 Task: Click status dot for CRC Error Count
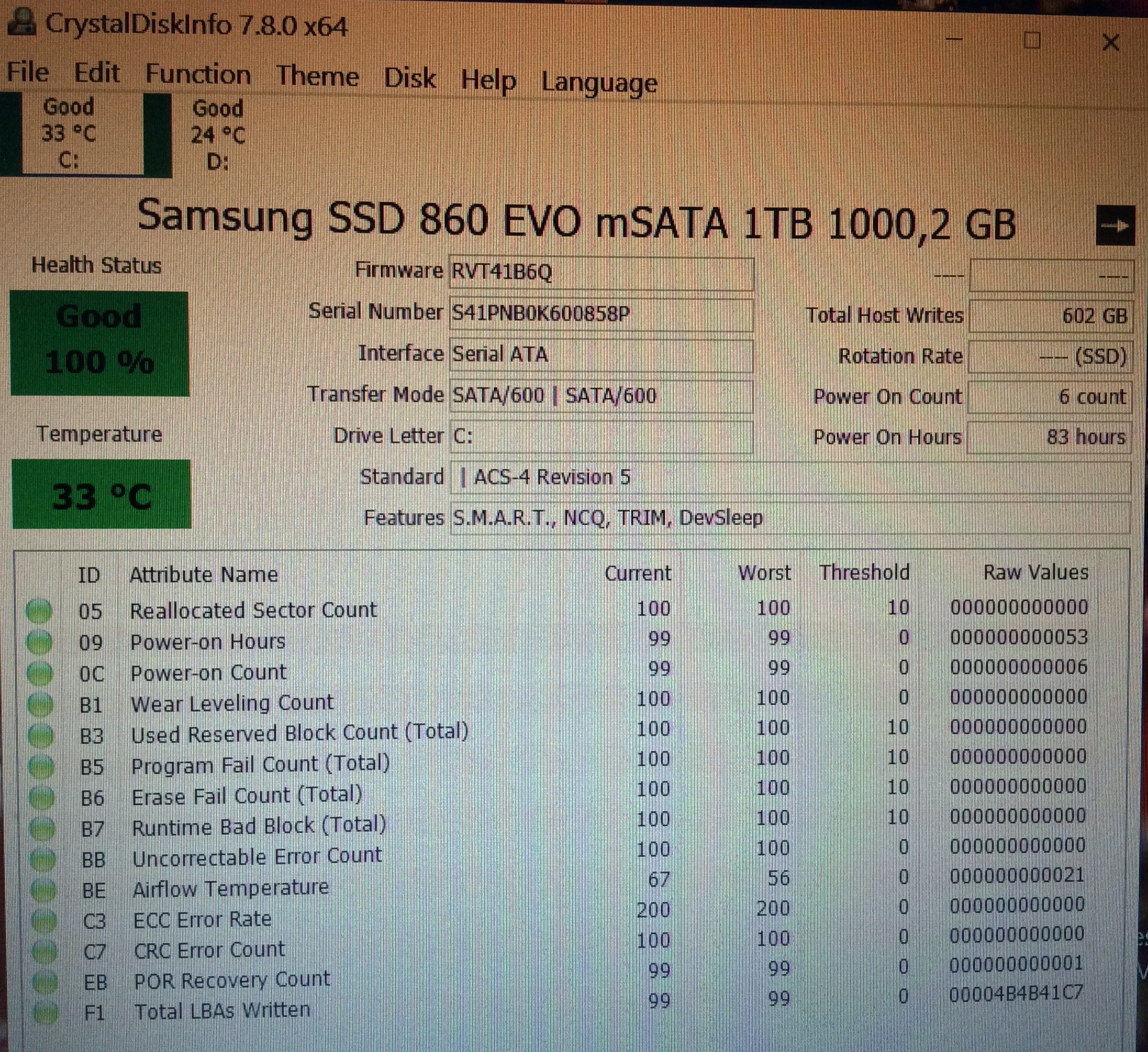coord(44,952)
